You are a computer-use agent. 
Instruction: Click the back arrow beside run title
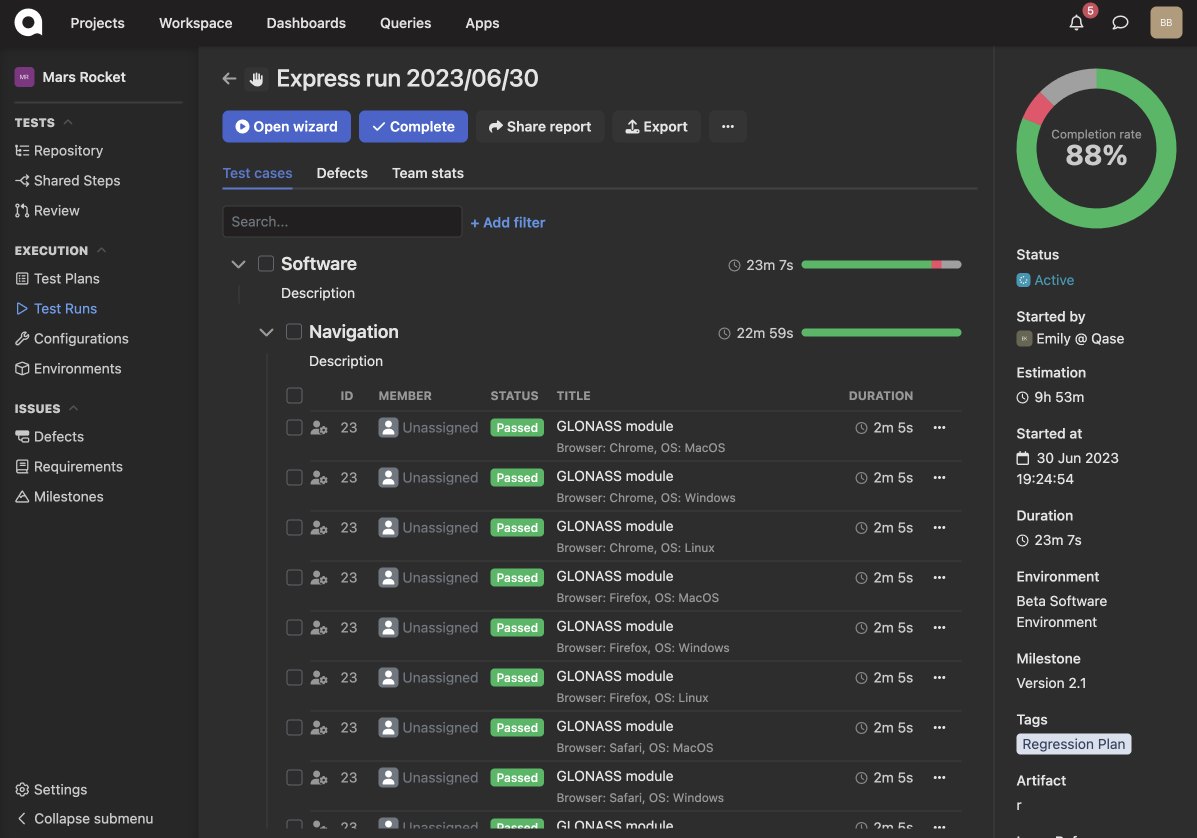click(229, 79)
